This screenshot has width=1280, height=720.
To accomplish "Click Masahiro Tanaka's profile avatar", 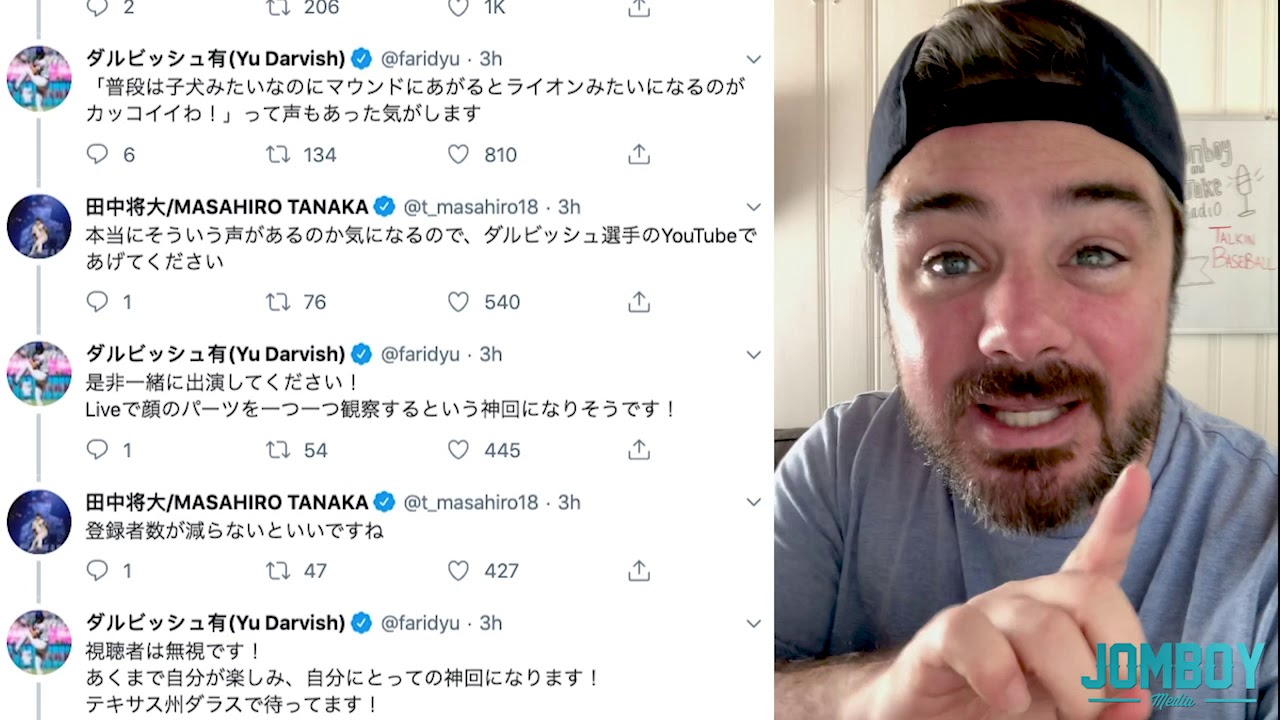I will click(39, 226).
